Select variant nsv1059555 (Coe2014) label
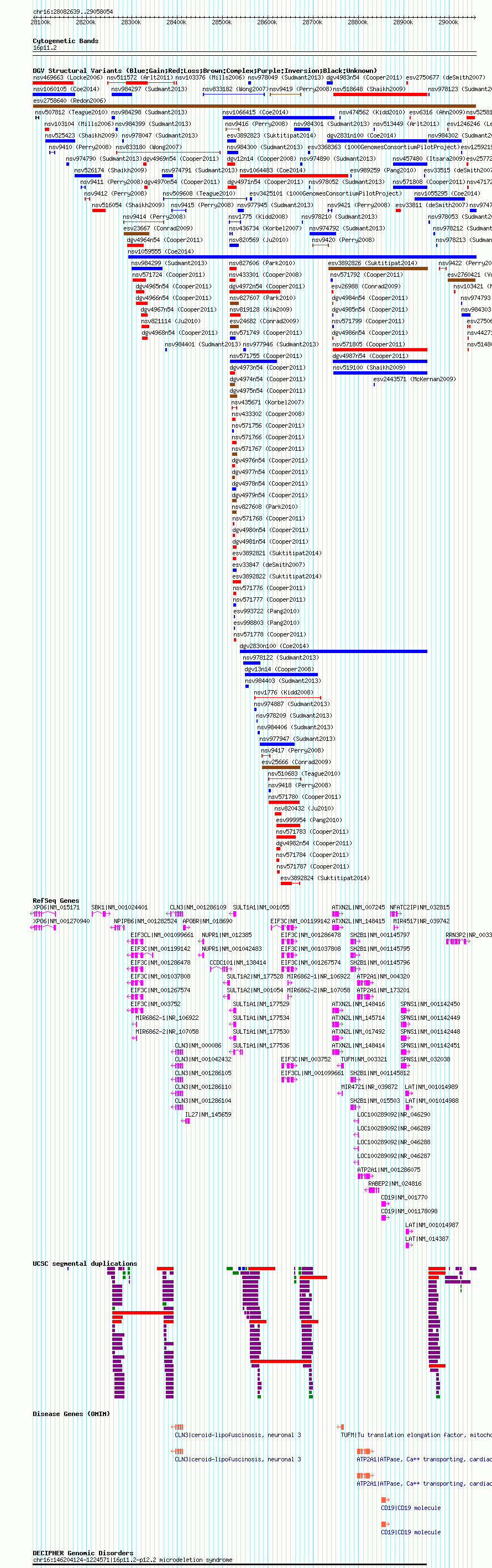This screenshot has height=1568, width=492. pos(161,251)
